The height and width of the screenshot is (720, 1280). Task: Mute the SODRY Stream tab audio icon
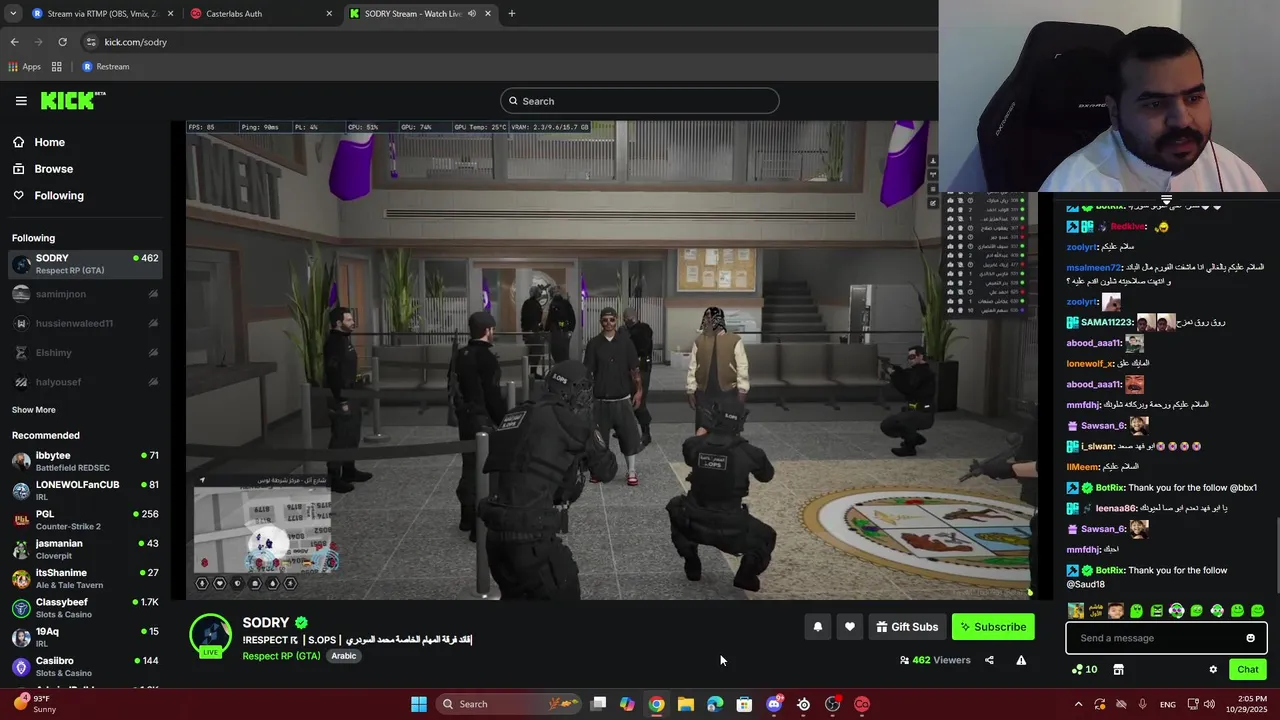coord(472,14)
